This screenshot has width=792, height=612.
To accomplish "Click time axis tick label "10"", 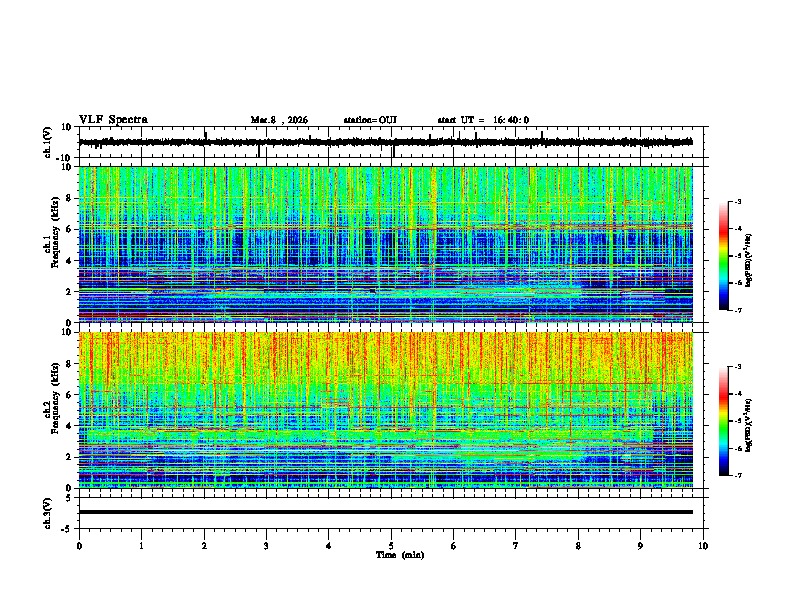I will pyautogui.click(x=703, y=546).
